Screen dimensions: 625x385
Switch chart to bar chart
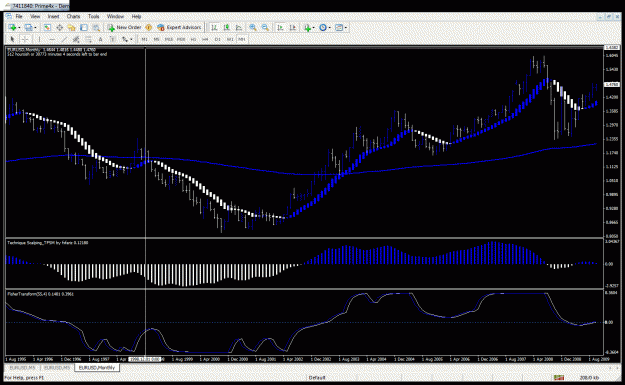click(214, 28)
